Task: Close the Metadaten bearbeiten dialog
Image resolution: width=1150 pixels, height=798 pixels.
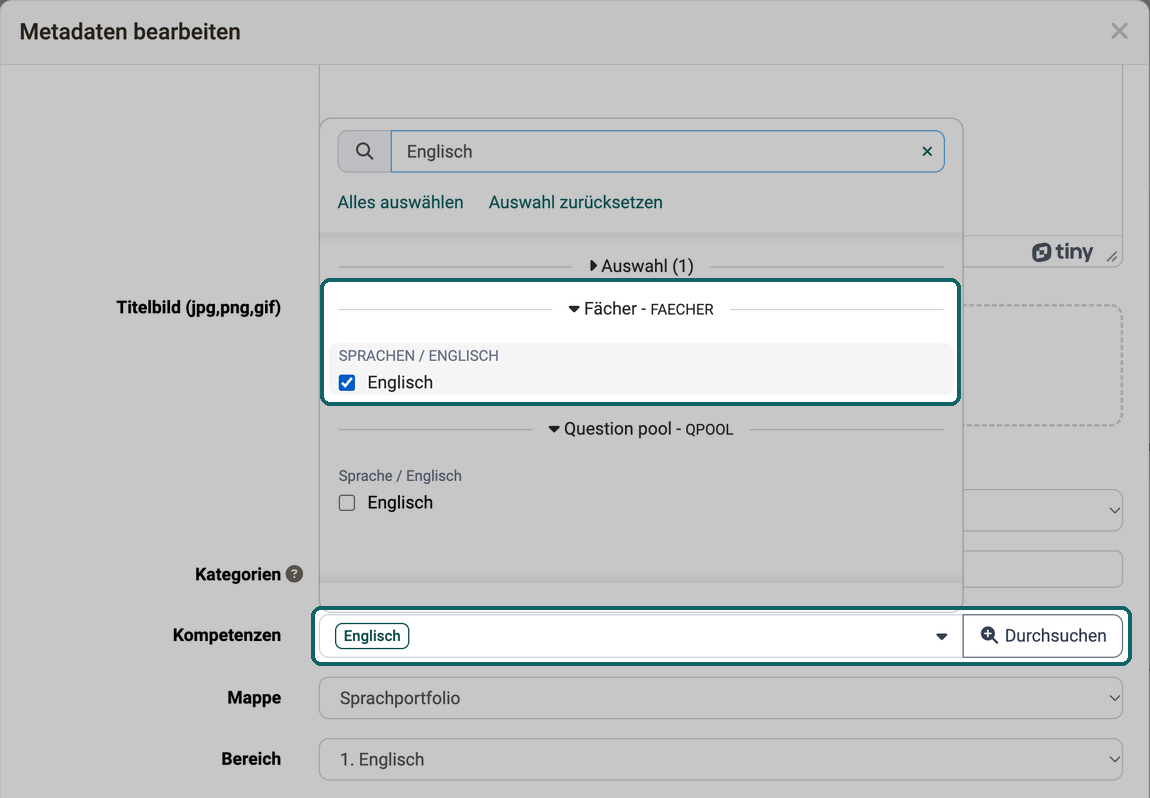Action: [x=1119, y=31]
